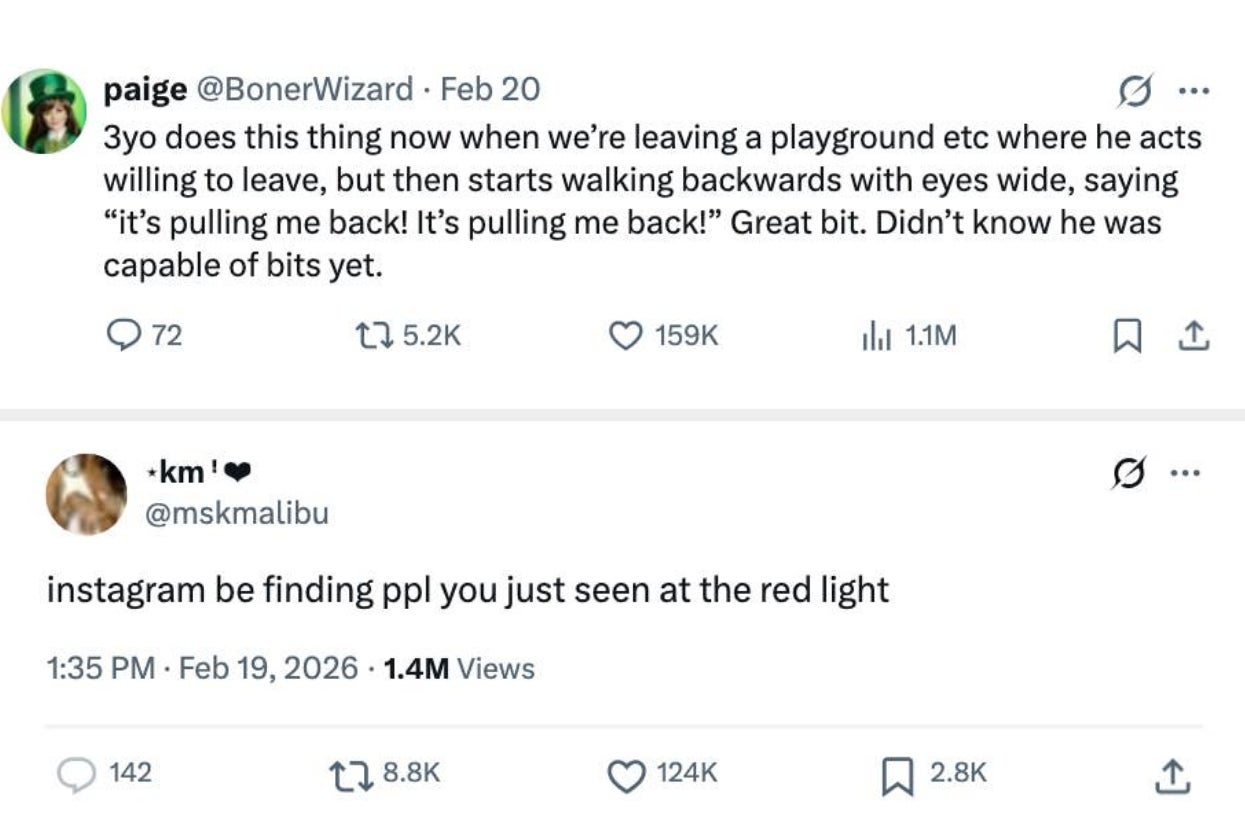The image size is (1245, 830).
Task: Like km's tweet with 124K likes
Action: click(627, 773)
